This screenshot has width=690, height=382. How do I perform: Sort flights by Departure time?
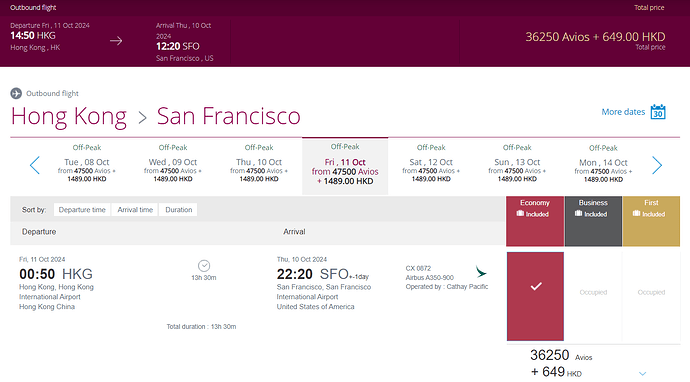(82, 209)
